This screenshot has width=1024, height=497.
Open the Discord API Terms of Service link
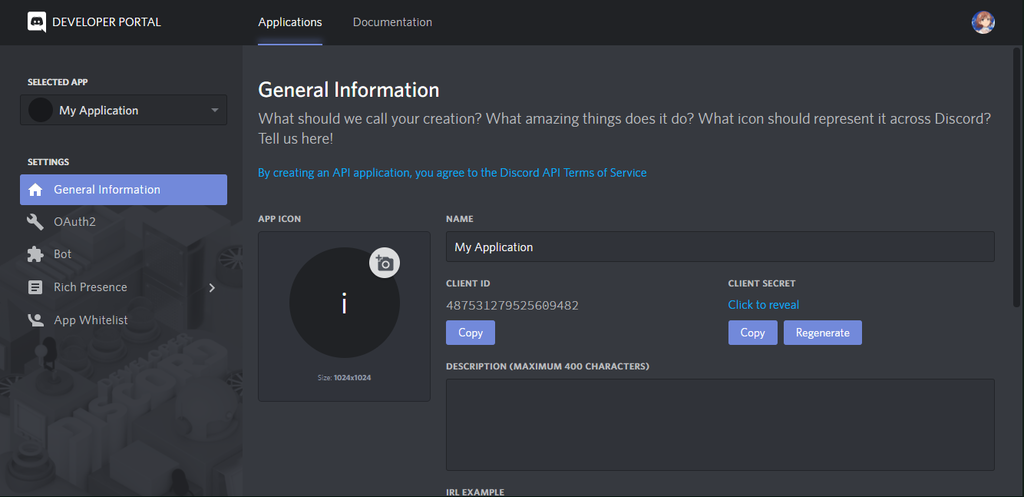pyautogui.click(x=452, y=173)
